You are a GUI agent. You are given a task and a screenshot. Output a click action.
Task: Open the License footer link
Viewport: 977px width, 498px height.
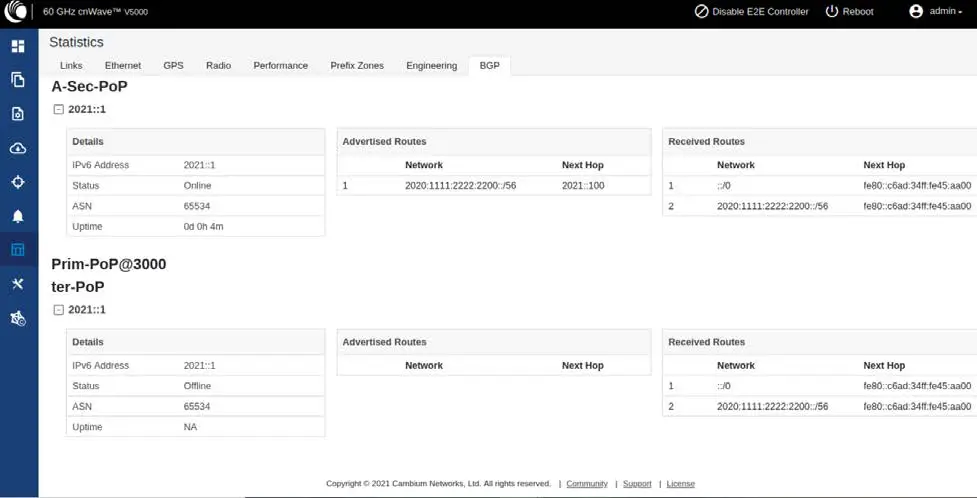point(680,484)
